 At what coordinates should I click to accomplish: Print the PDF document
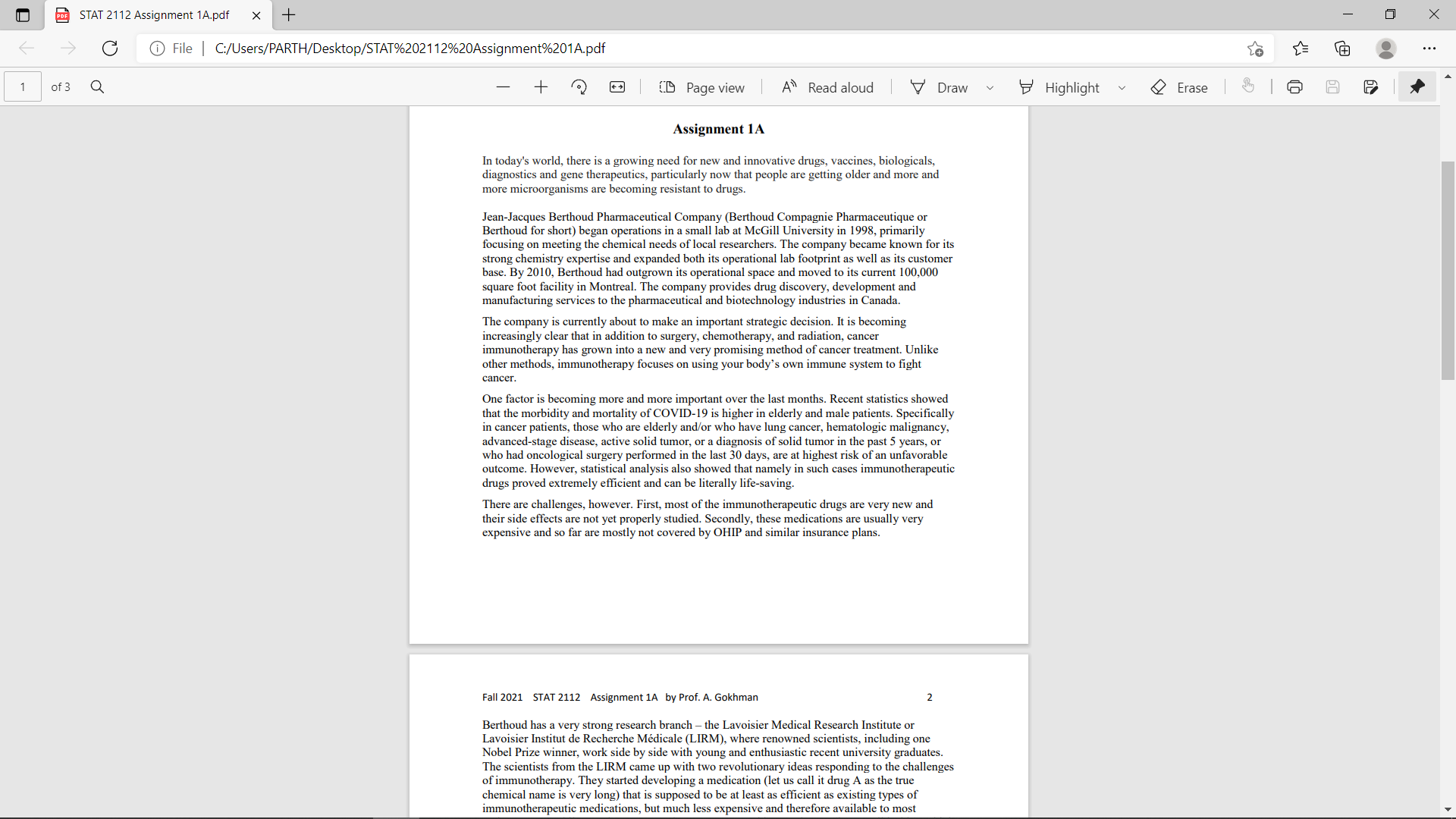pos(1294,86)
